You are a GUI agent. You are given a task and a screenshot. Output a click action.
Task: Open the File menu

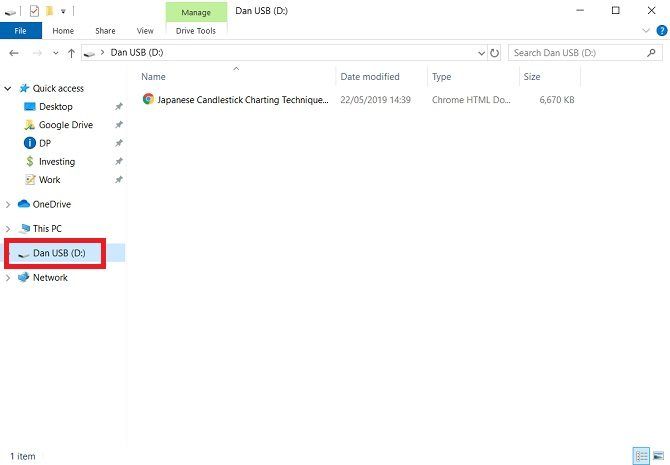pyautogui.click(x=20, y=31)
